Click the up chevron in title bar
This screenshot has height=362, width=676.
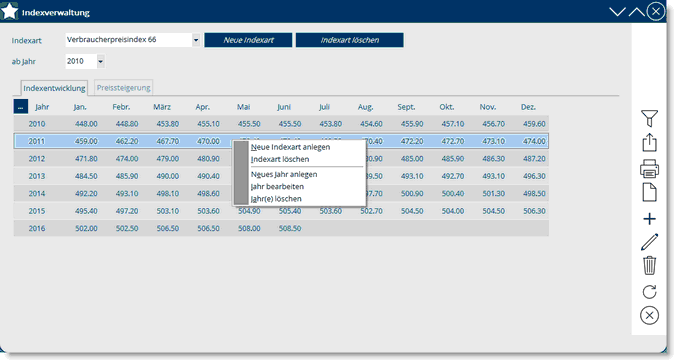(636, 12)
